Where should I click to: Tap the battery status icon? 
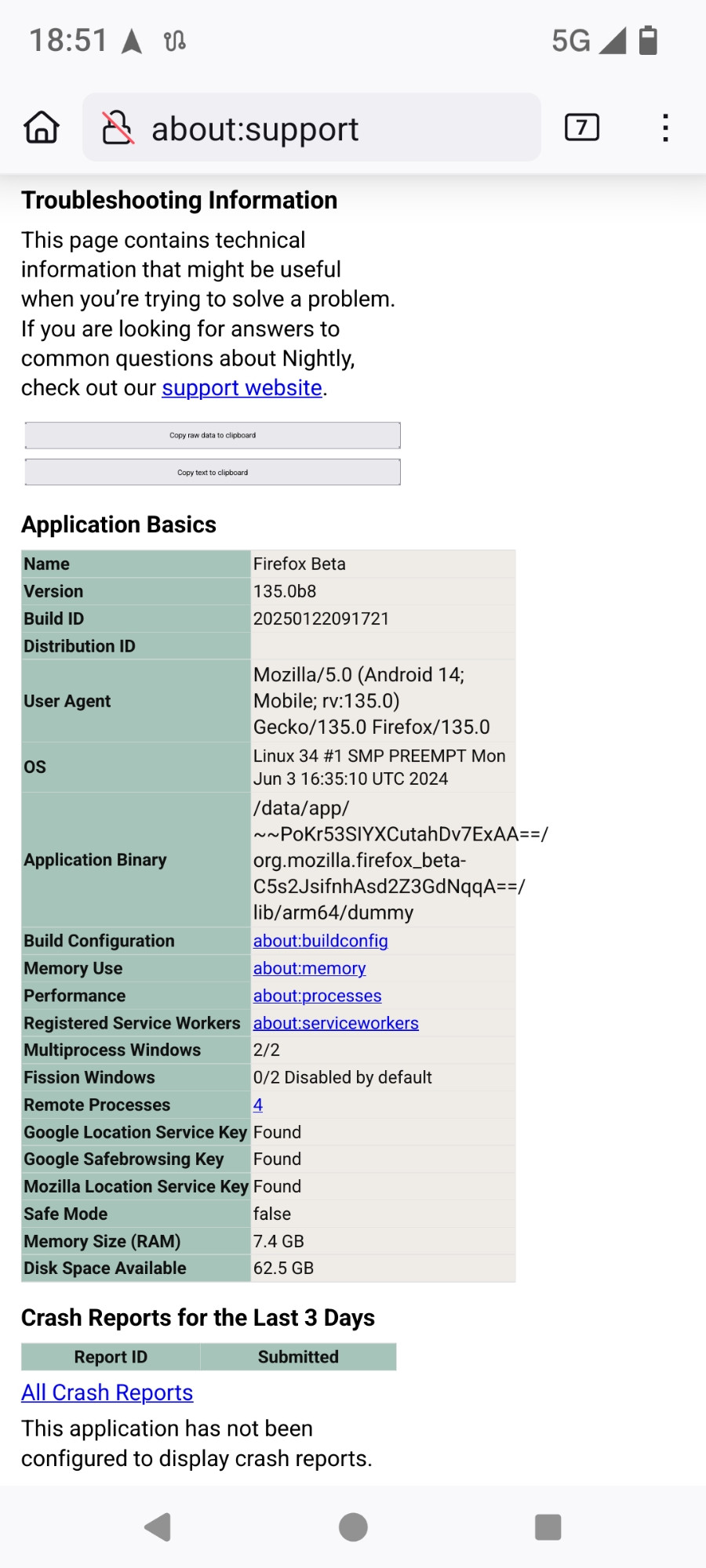coord(648,40)
